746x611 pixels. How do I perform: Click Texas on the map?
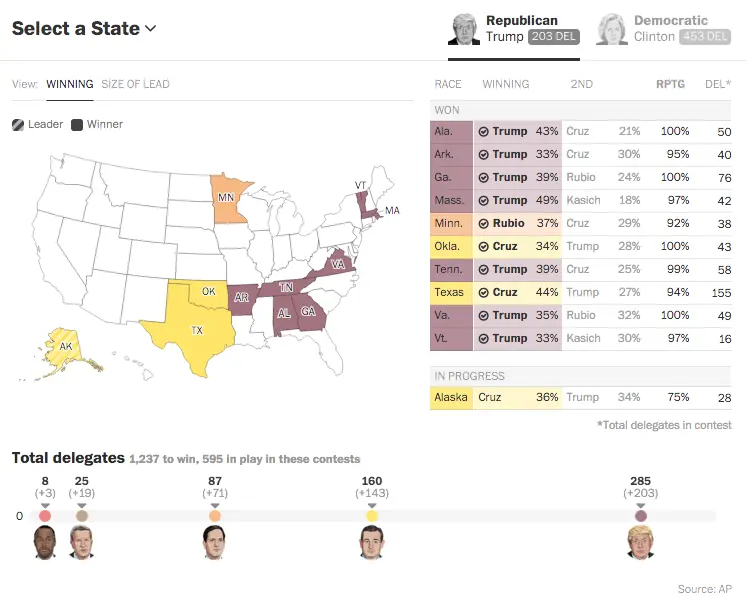pos(195,330)
